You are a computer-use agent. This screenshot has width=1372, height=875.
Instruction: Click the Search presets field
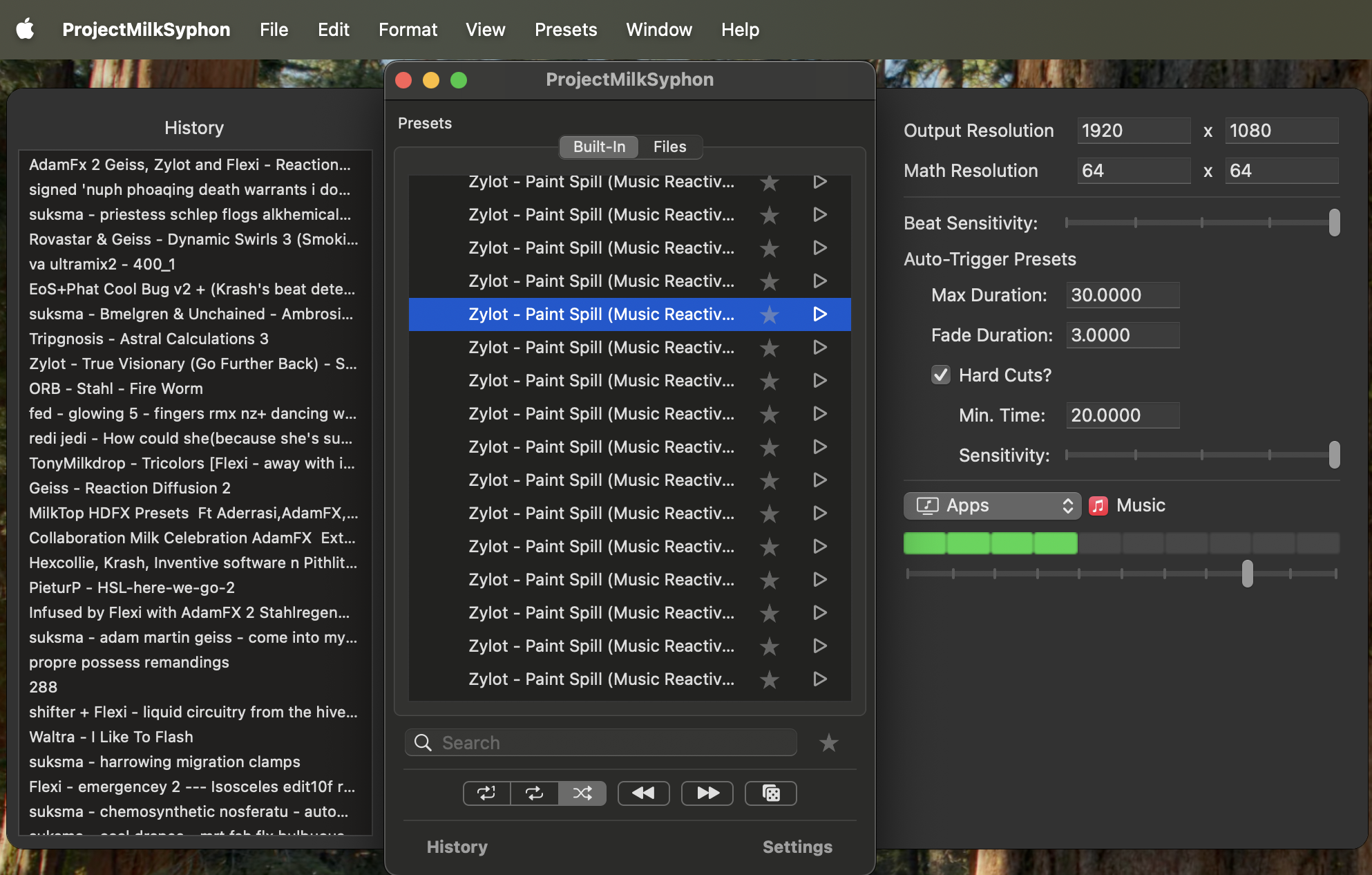coord(601,743)
